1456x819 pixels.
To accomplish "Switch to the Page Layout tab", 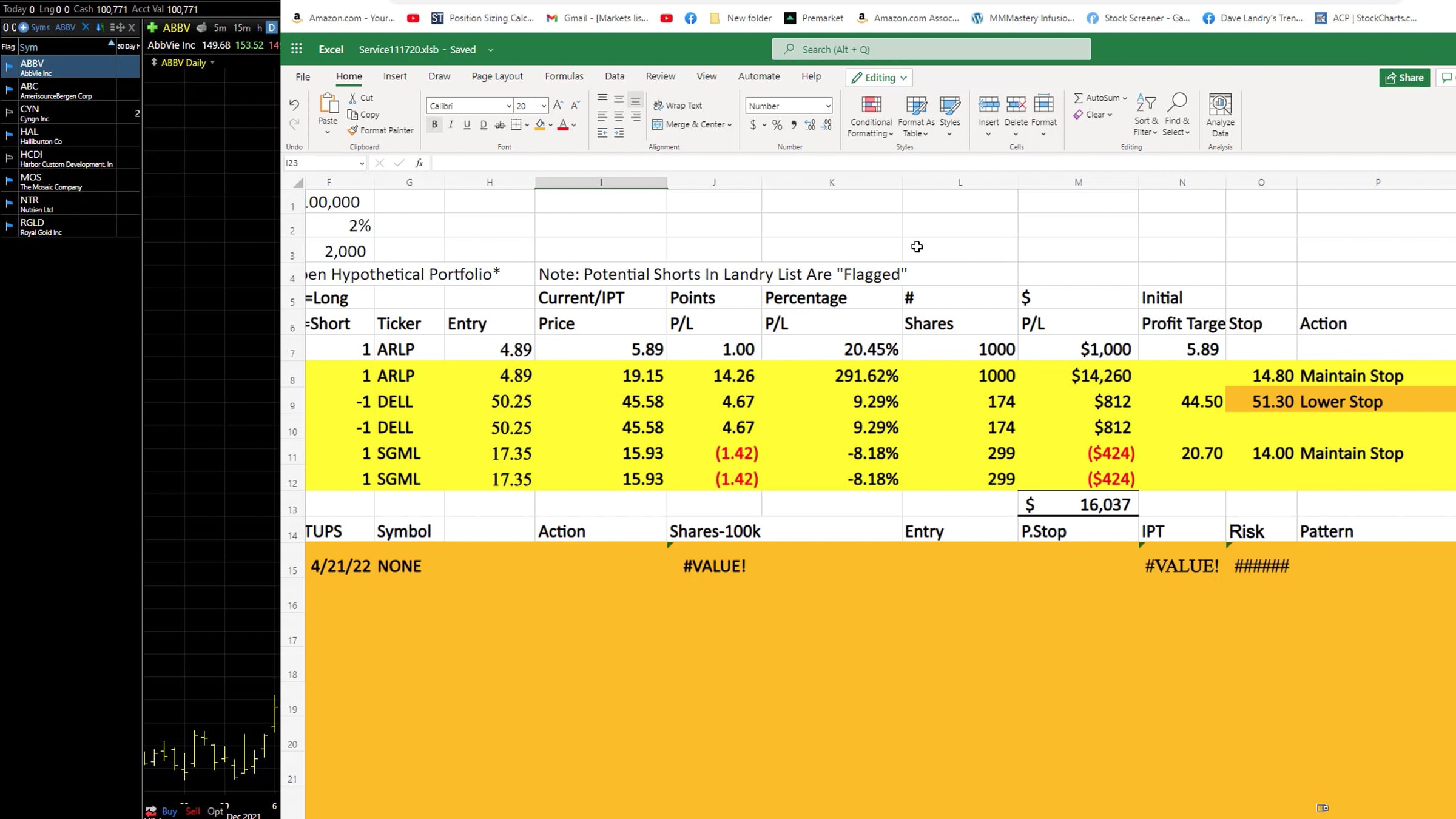I will pyautogui.click(x=497, y=76).
